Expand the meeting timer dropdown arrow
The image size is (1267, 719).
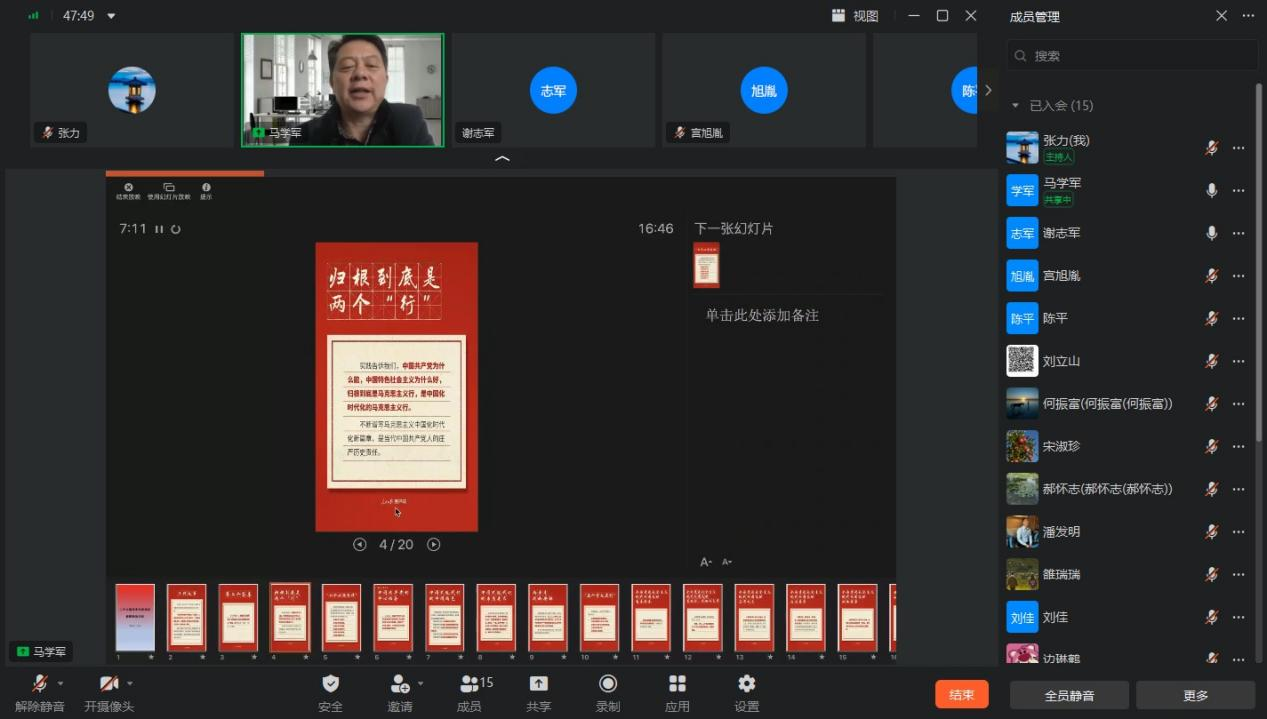click(111, 16)
